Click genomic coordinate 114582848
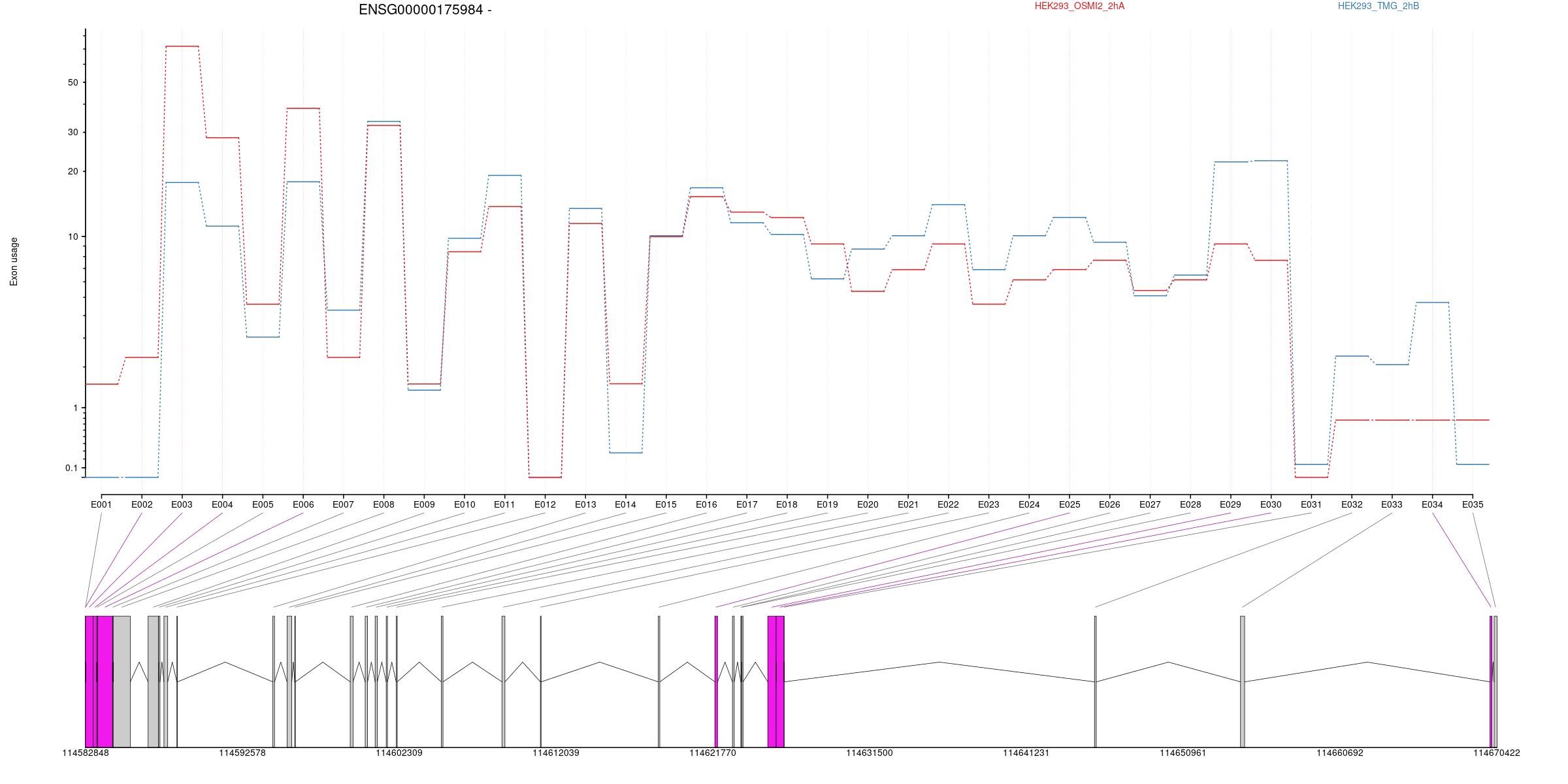The height and width of the screenshot is (784, 1568). pyautogui.click(x=86, y=753)
